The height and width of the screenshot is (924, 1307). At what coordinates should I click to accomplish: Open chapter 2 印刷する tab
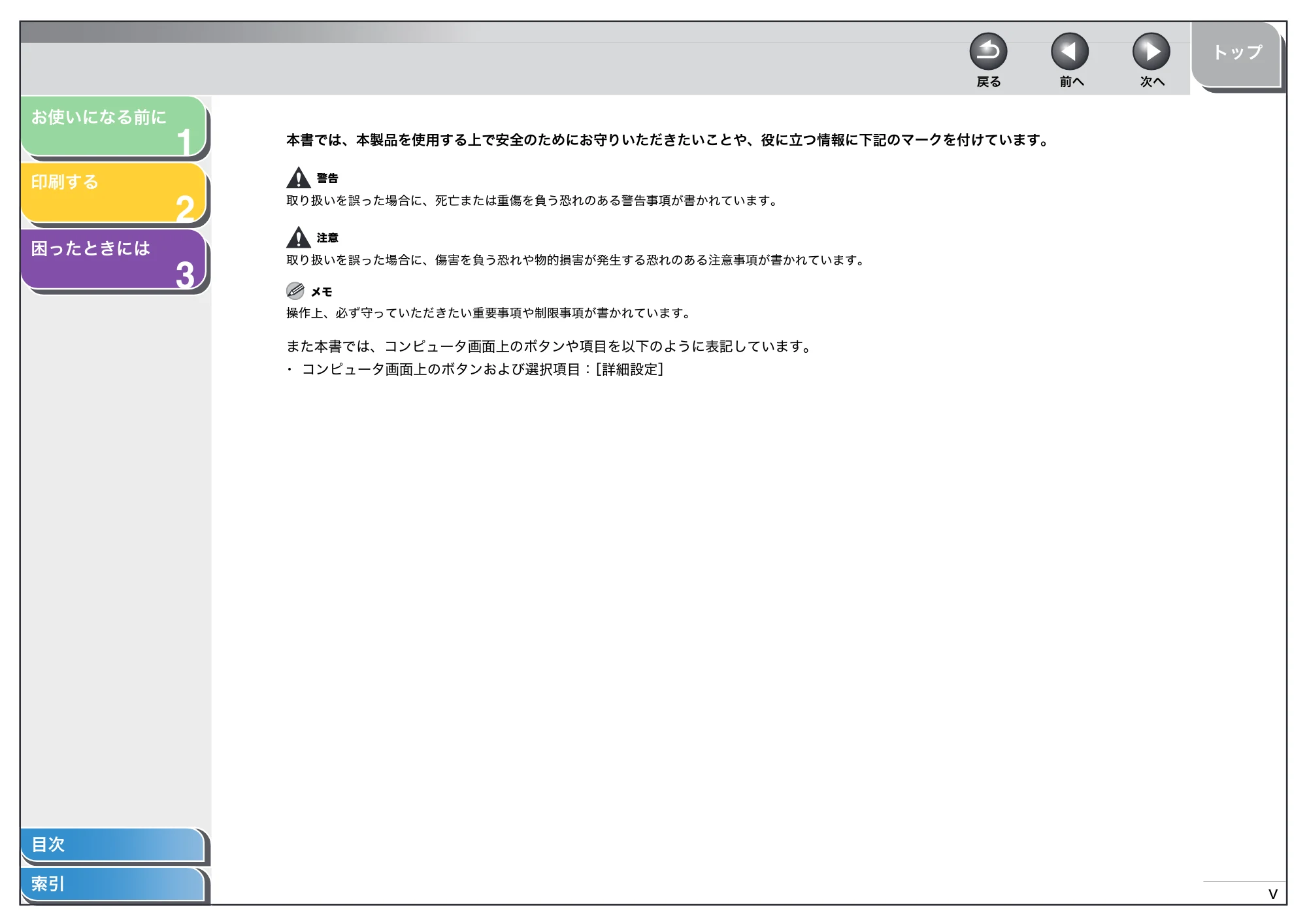point(114,193)
